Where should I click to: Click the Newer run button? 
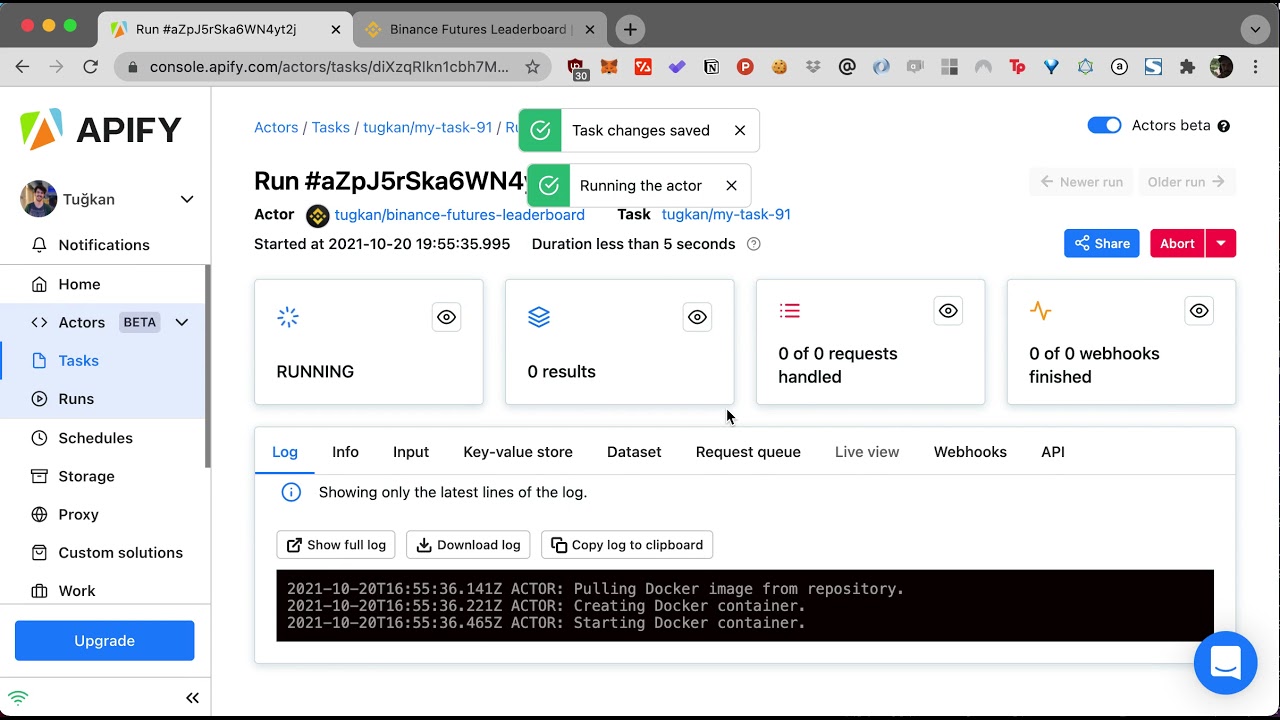pyautogui.click(x=1081, y=182)
